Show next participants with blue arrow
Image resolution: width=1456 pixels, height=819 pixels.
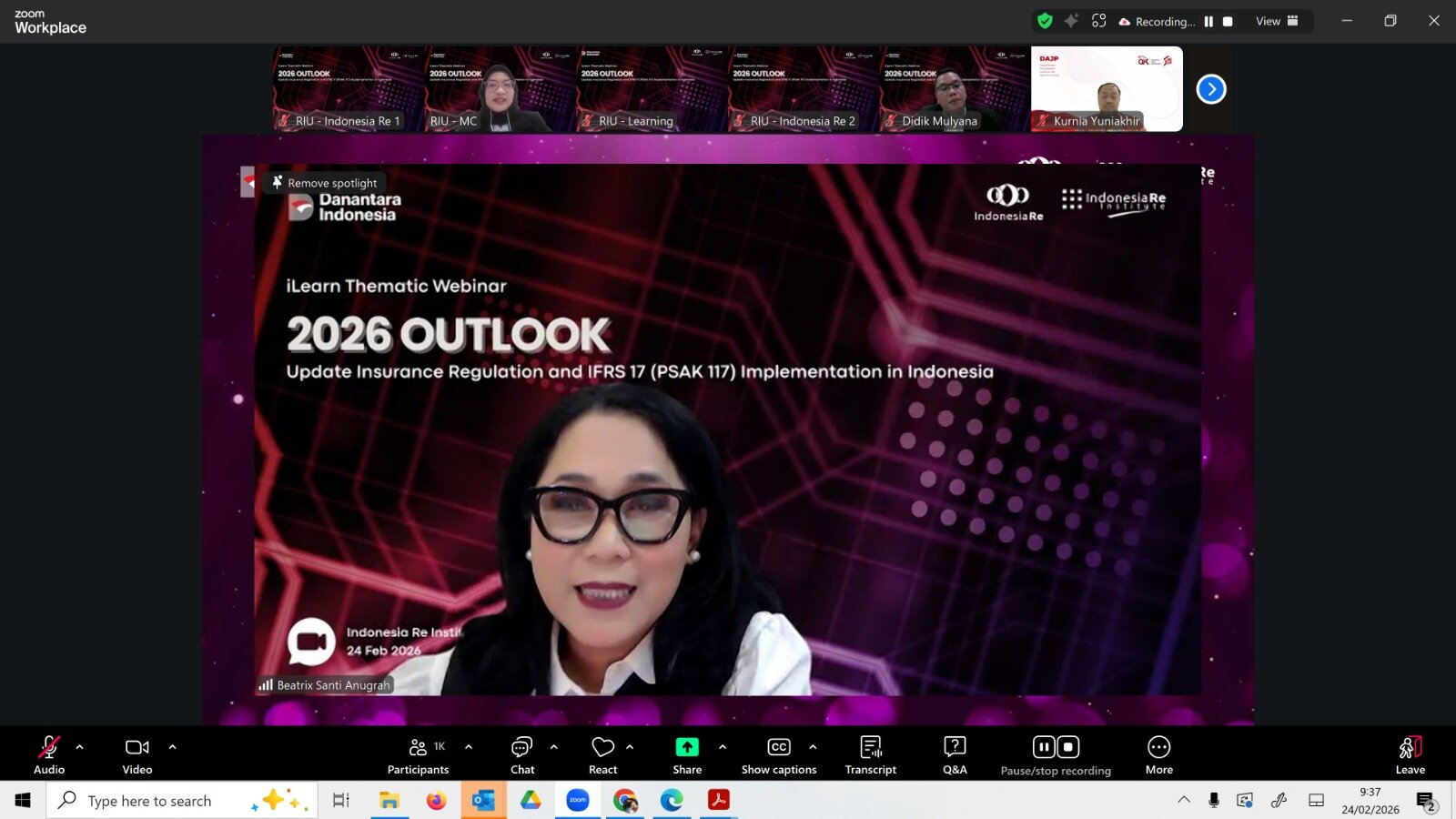[1211, 89]
